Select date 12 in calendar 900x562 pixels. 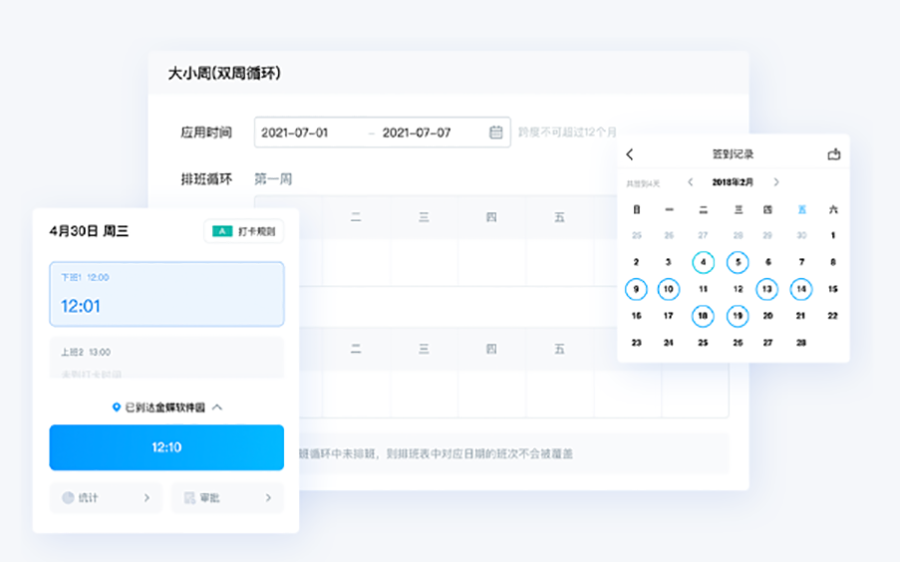click(x=738, y=289)
